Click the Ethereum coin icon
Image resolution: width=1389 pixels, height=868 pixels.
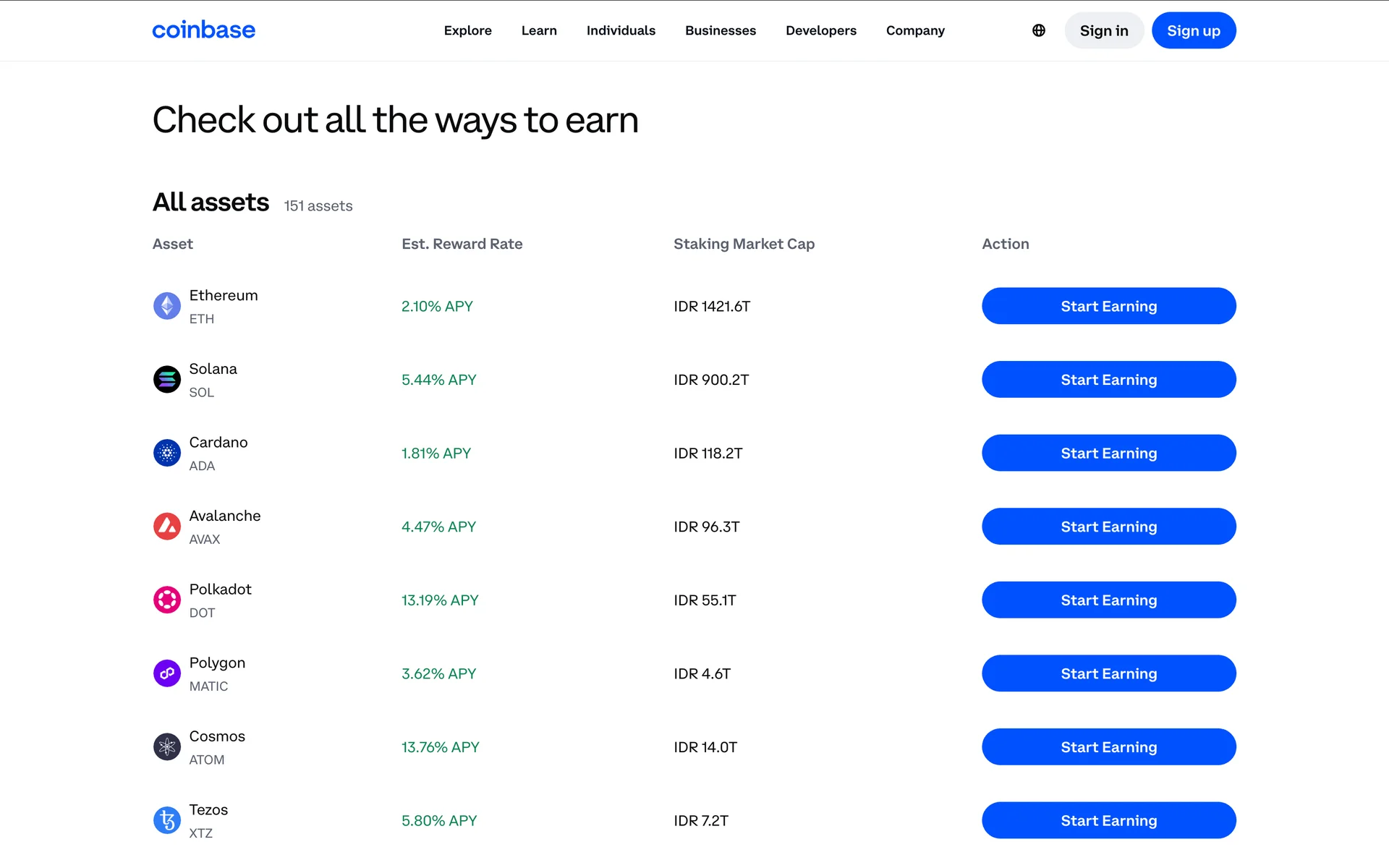[167, 306]
